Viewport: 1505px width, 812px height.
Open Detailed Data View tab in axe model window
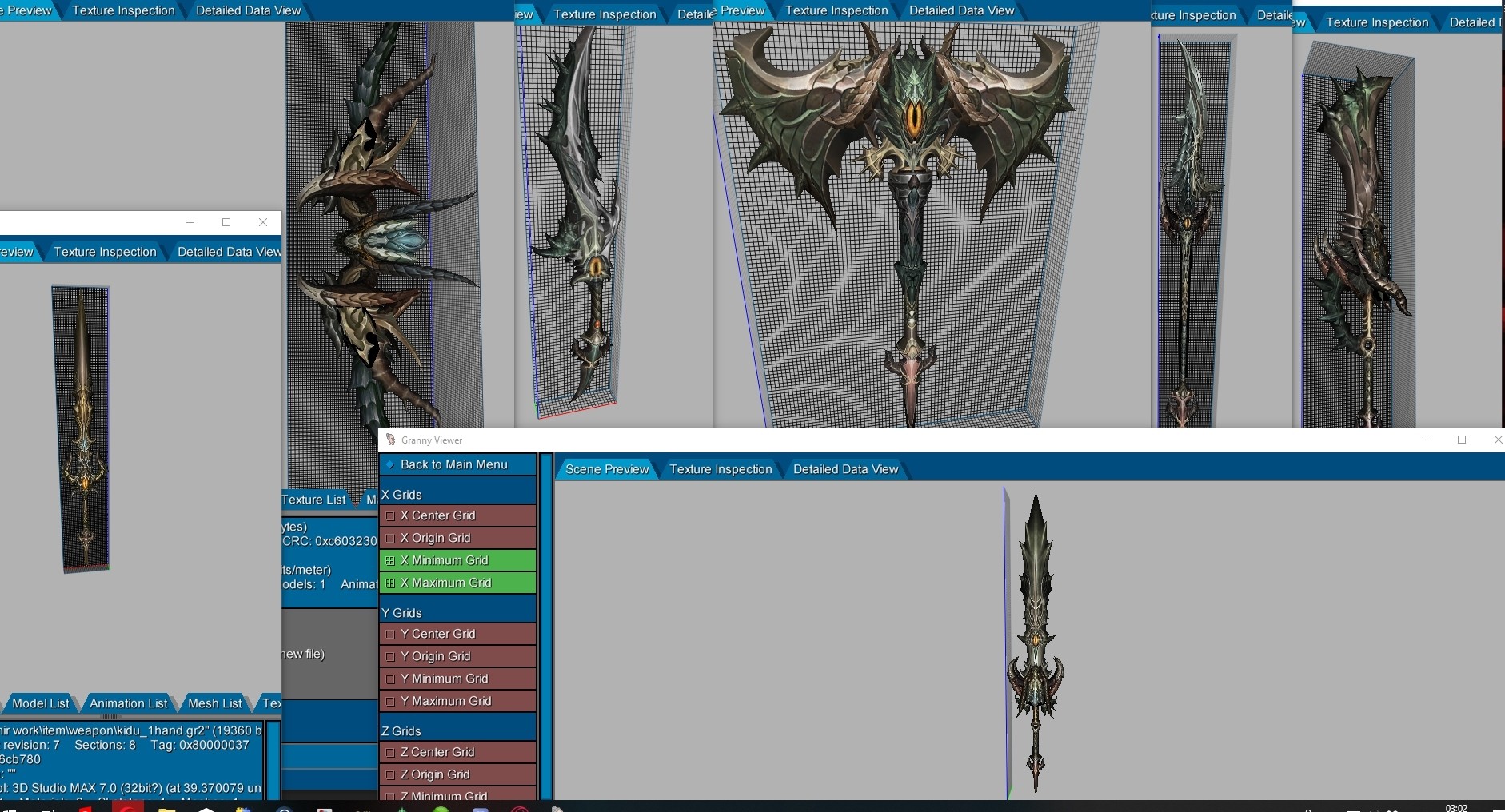(961, 10)
